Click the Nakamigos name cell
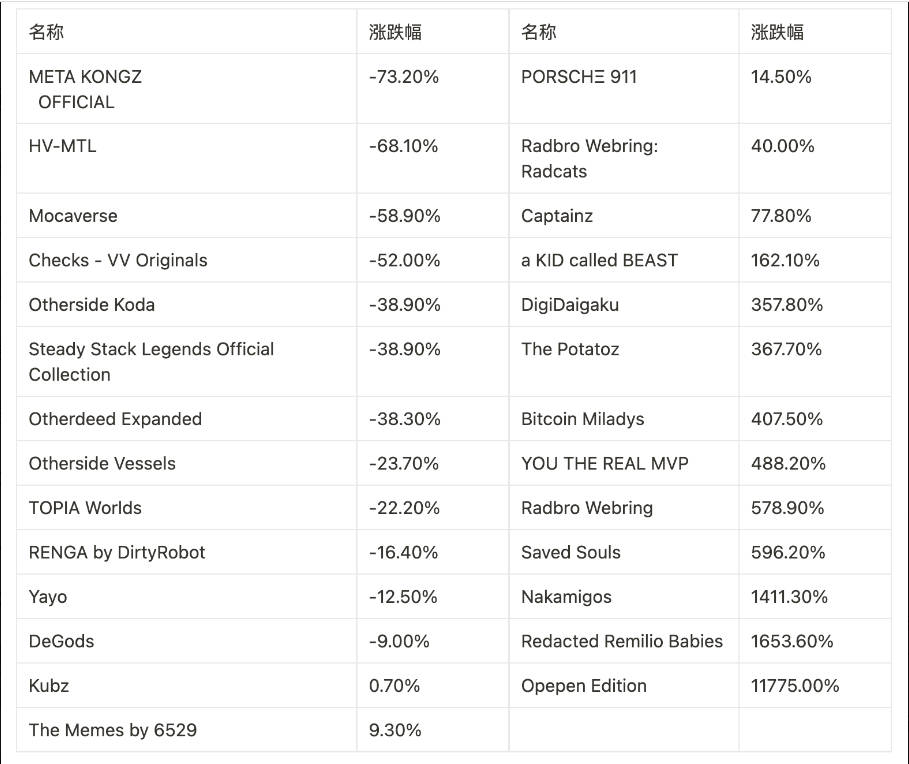 566,597
